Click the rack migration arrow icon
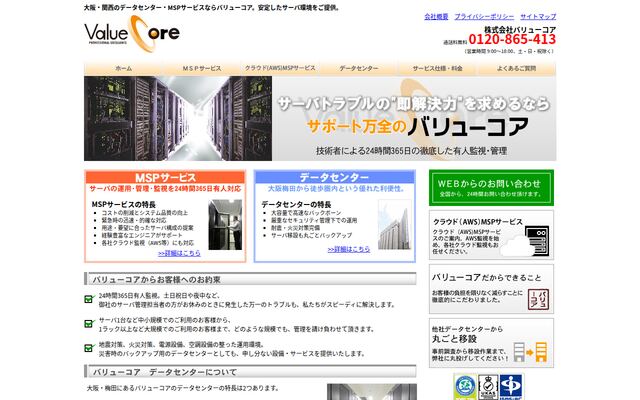This screenshot has height=400, width=640. click(530, 352)
